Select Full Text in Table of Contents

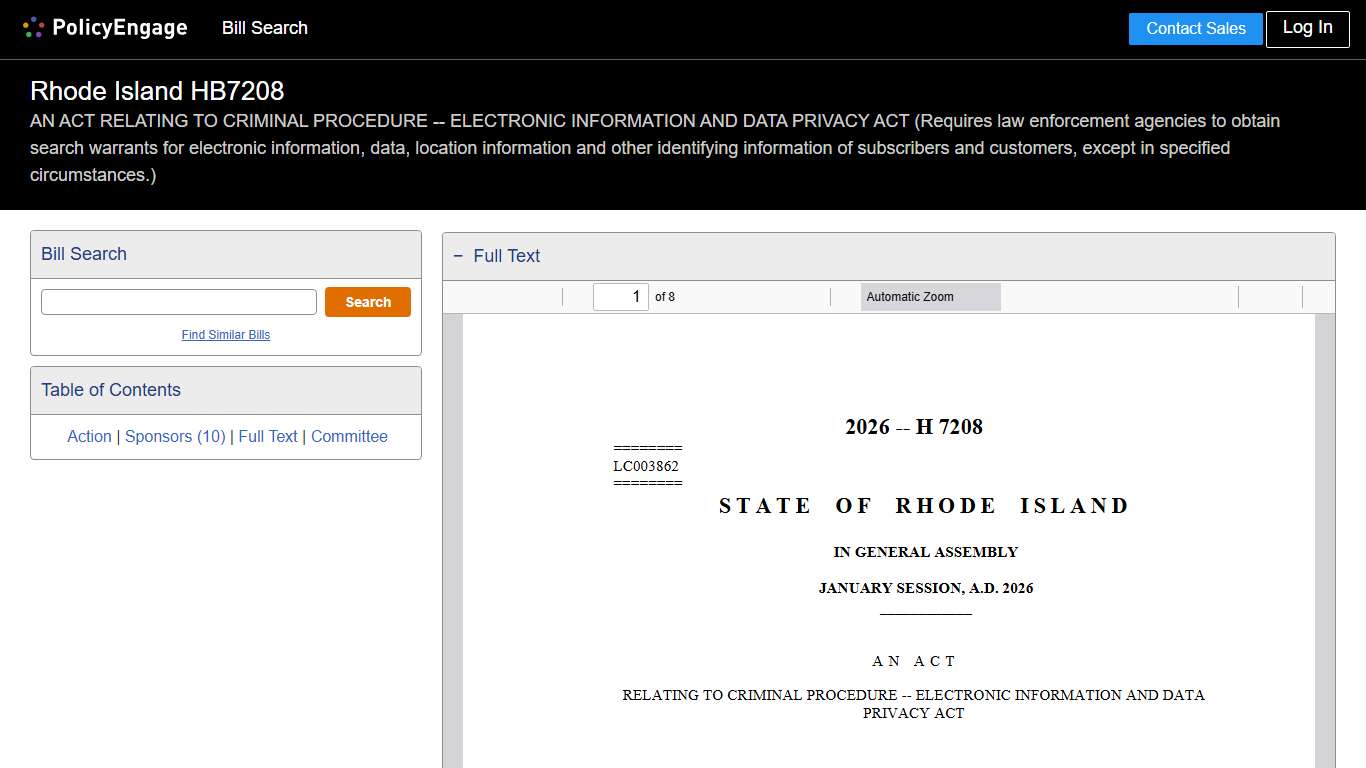(268, 436)
